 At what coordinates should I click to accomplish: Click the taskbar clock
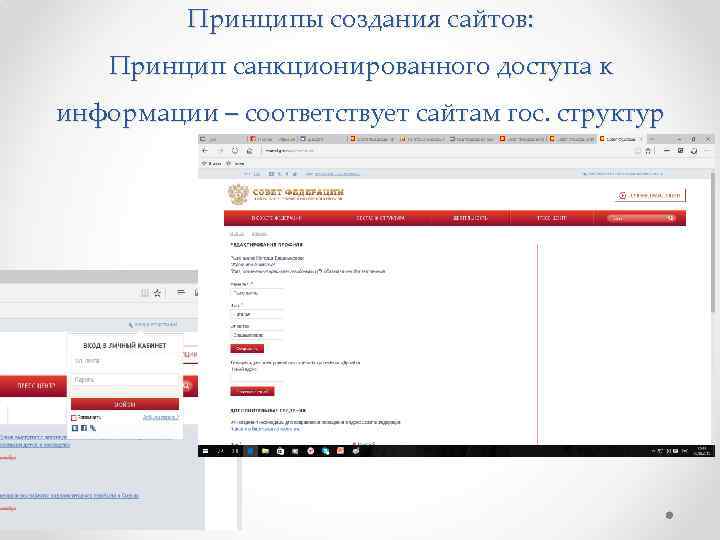(x=702, y=451)
